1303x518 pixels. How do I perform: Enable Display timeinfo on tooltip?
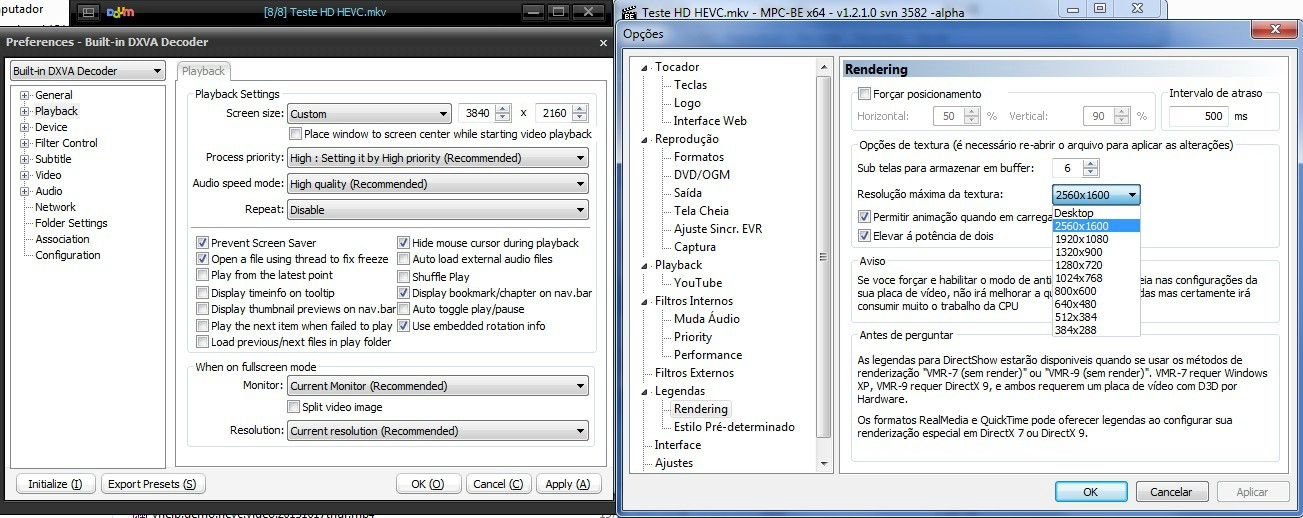[203, 293]
